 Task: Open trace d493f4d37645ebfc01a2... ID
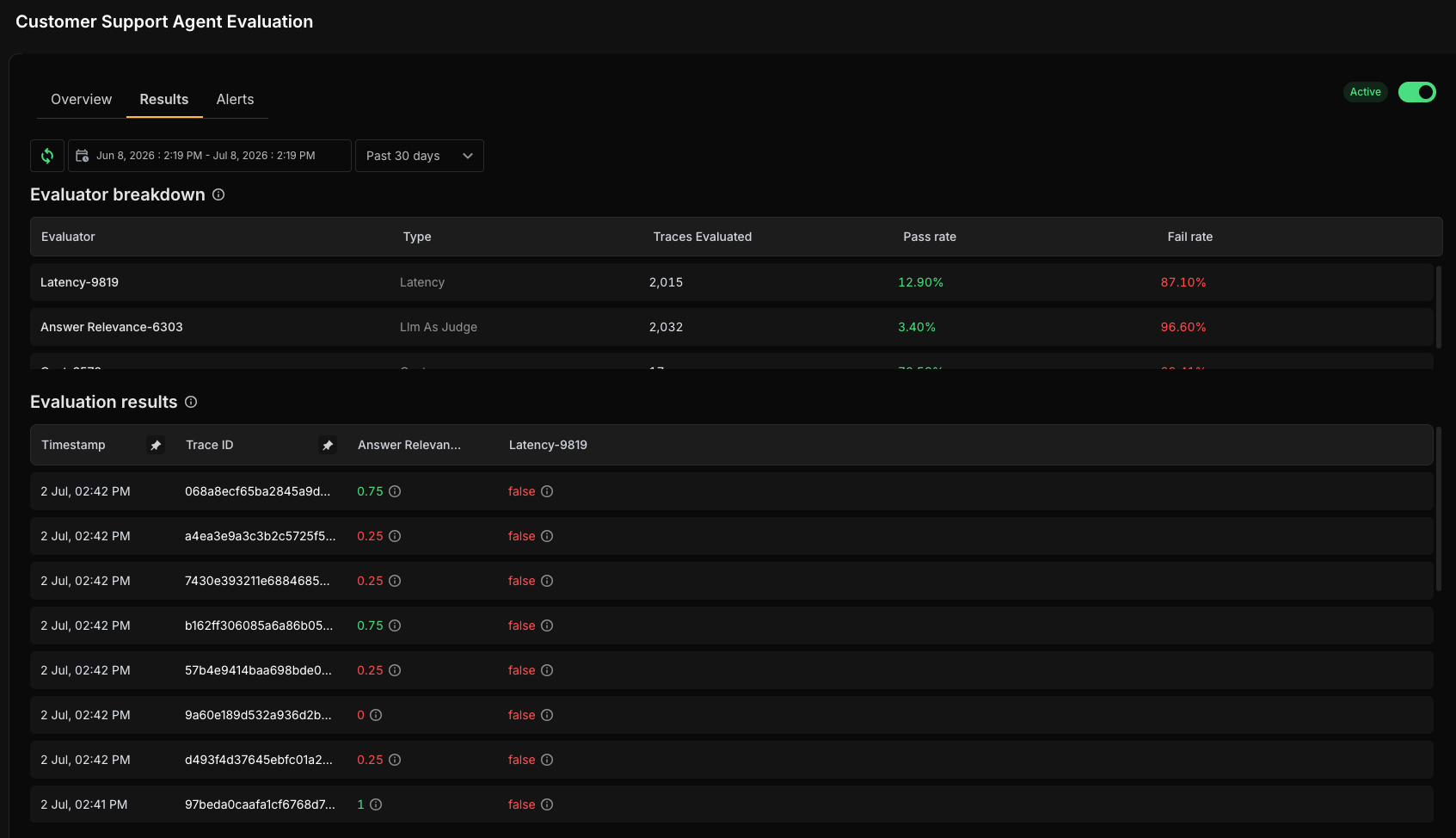(x=259, y=760)
